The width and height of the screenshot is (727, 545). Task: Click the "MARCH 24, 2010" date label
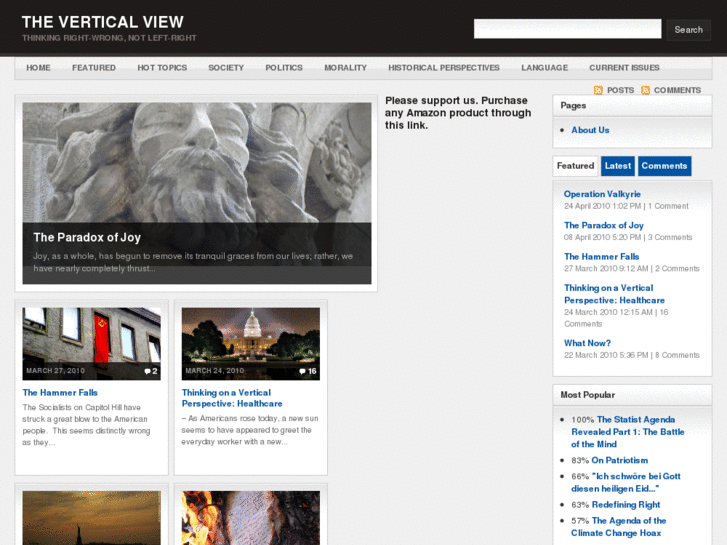(x=214, y=371)
